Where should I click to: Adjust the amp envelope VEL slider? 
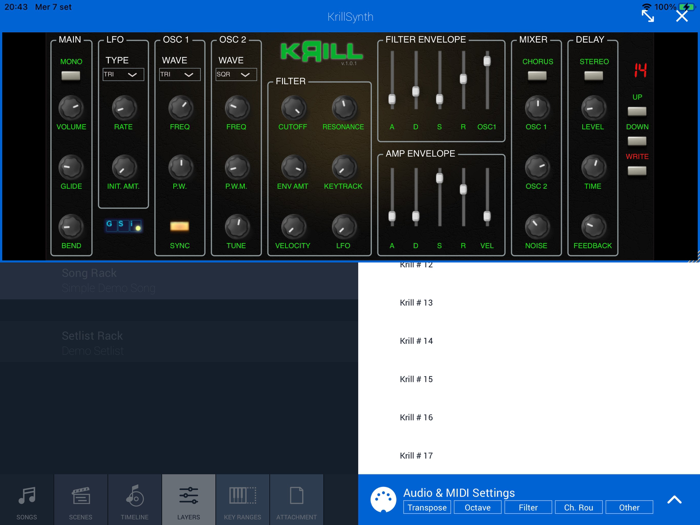click(x=487, y=216)
